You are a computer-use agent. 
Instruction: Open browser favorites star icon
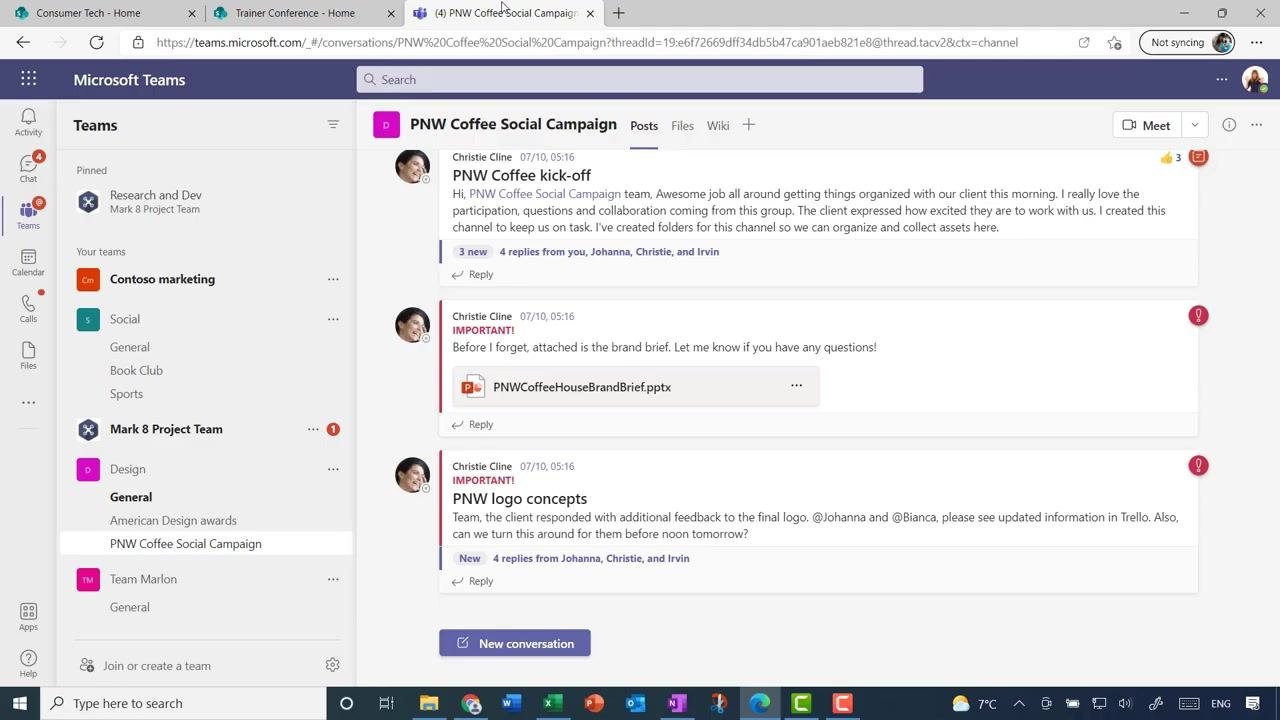pyautogui.click(x=1114, y=42)
